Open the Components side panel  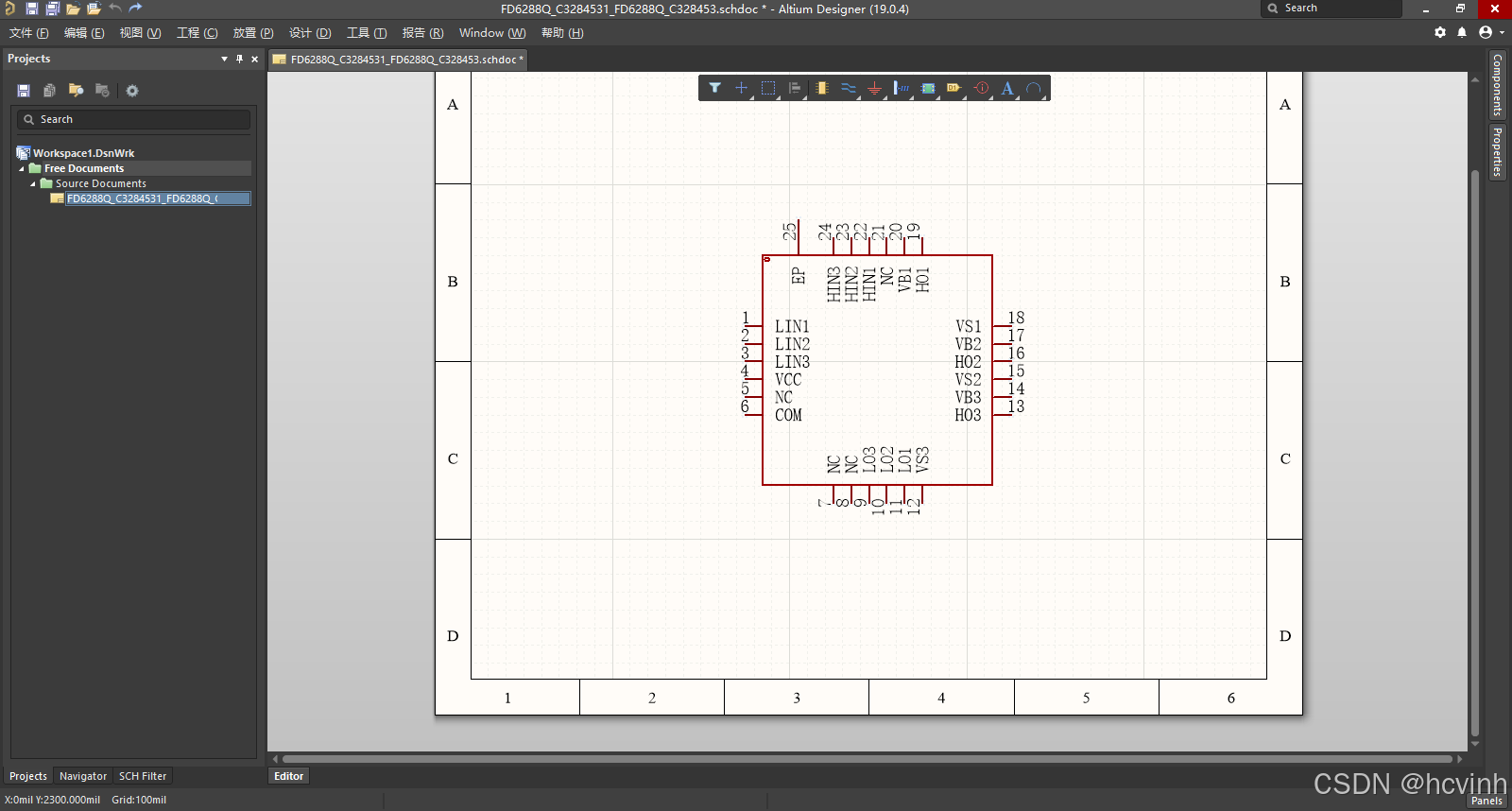[1498, 85]
